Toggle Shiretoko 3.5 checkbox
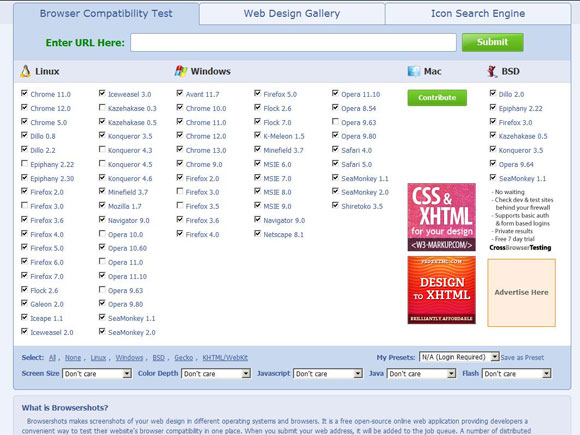 pos(335,205)
